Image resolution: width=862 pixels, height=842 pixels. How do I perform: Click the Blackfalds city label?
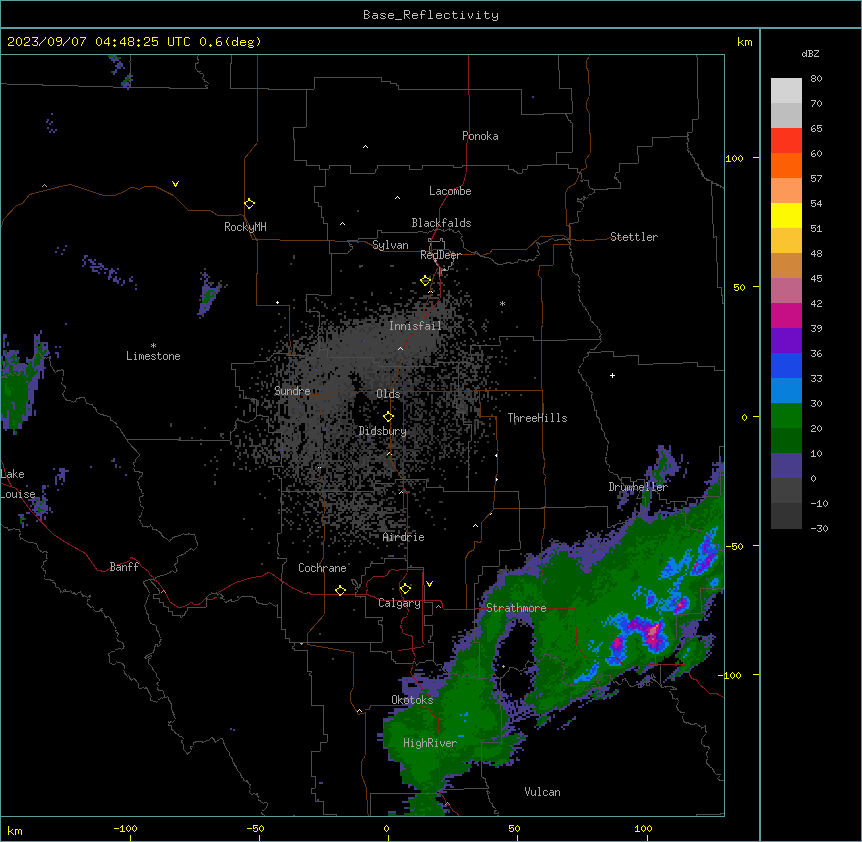tap(441, 223)
